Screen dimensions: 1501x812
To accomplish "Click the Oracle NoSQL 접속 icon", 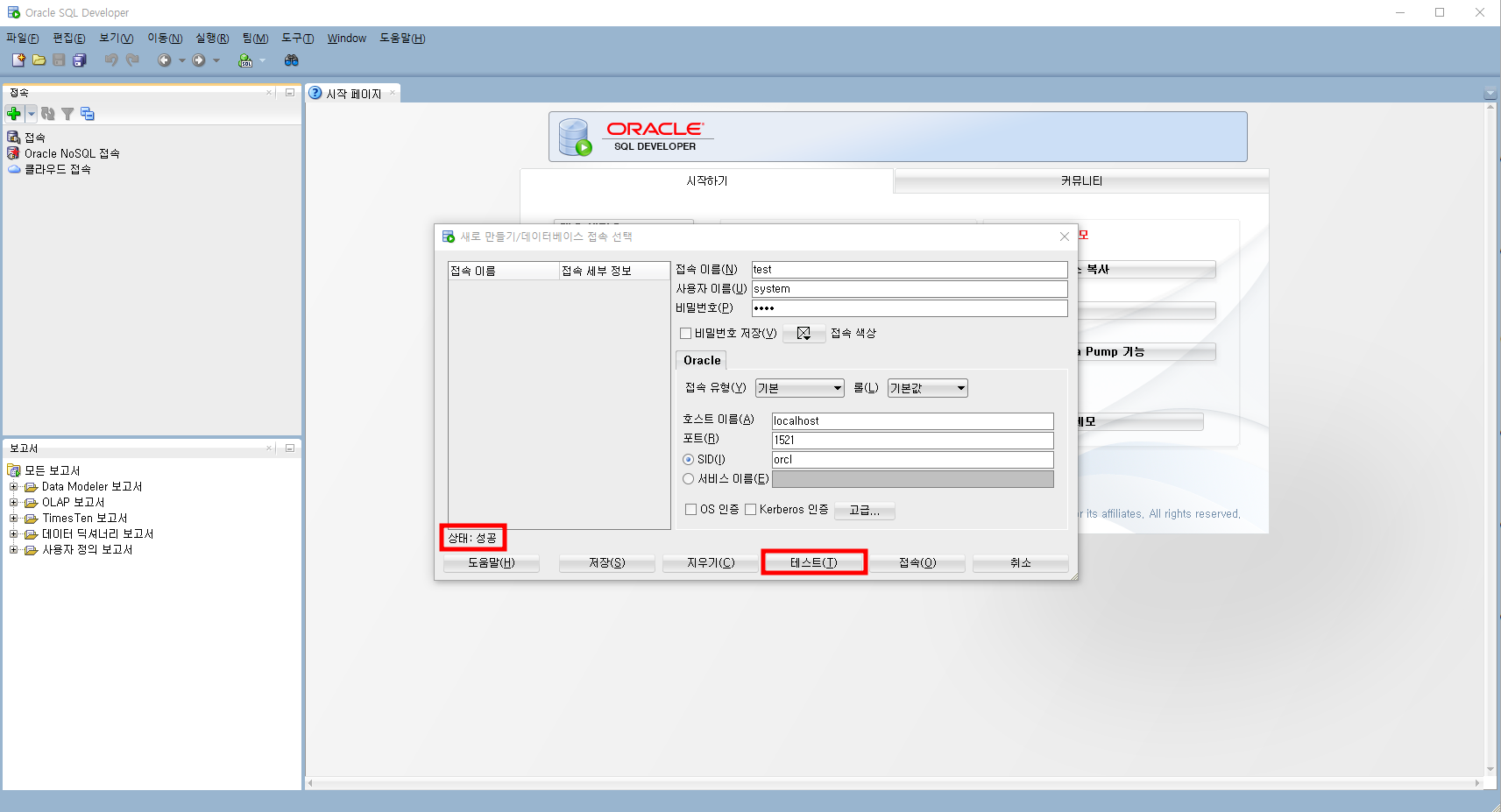I will (14, 153).
